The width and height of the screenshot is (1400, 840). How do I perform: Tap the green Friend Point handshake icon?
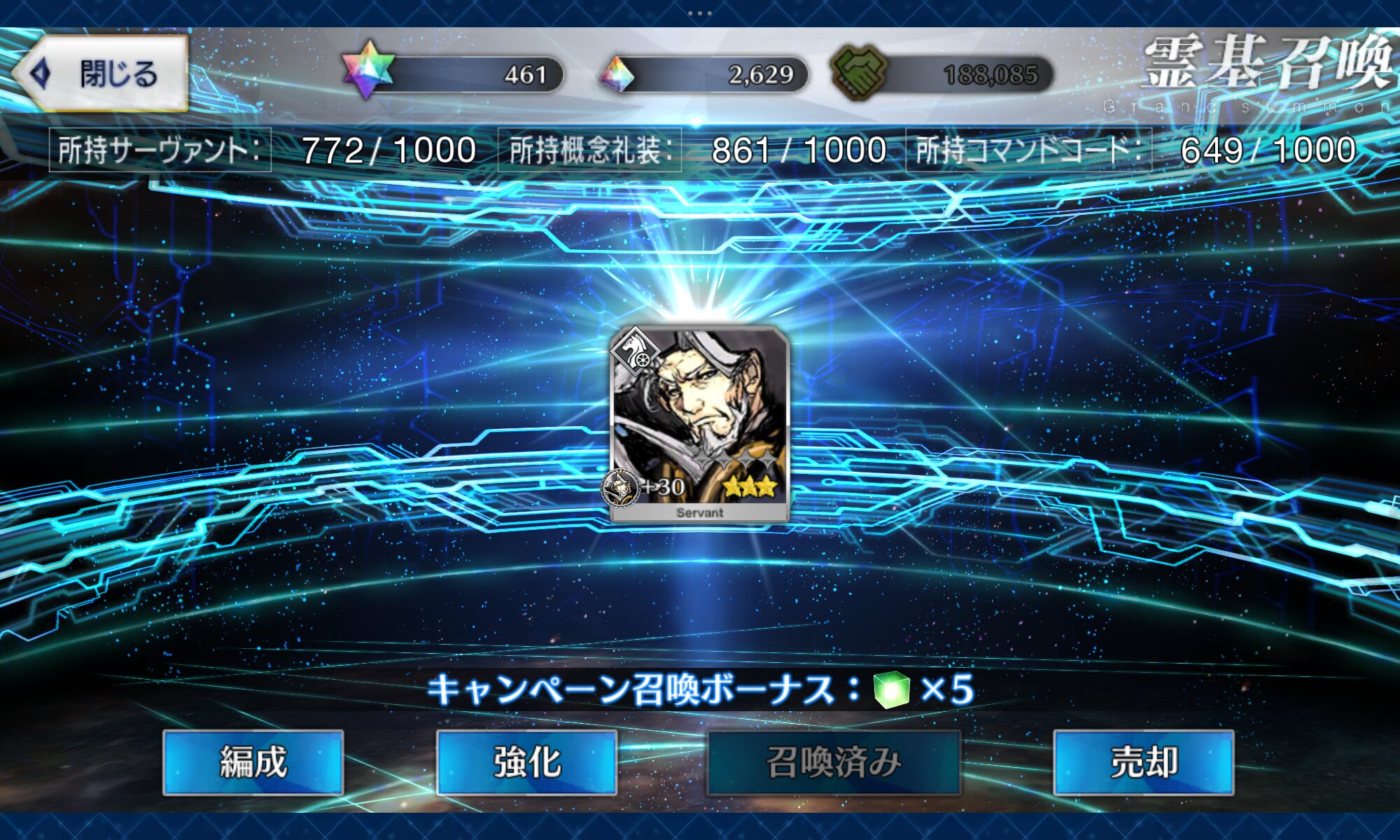click(x=858, y=72)
